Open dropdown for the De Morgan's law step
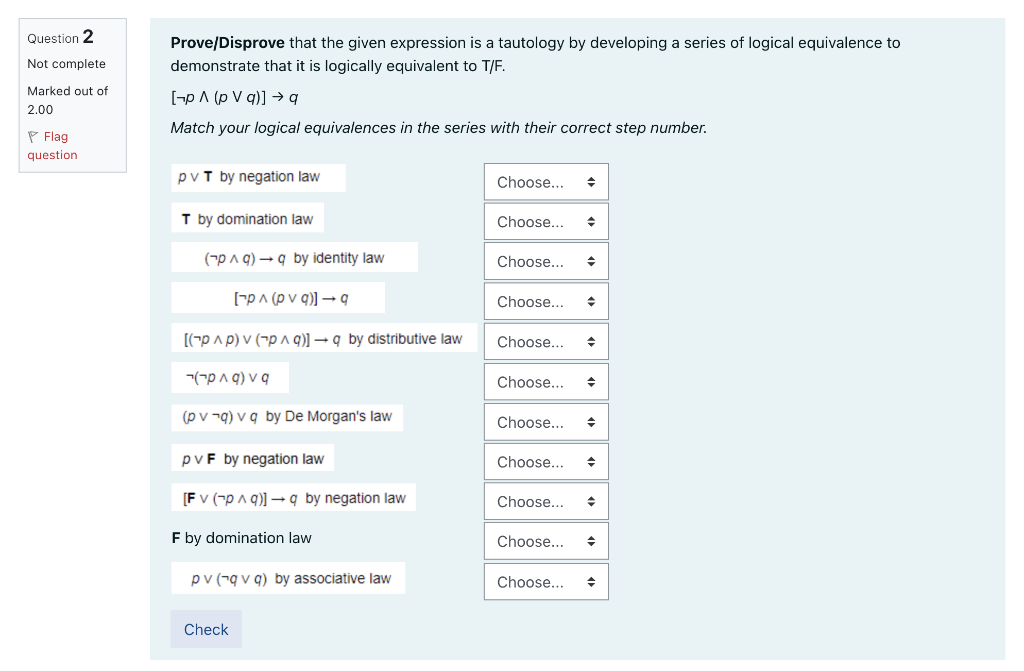1024x671 pixels. coord(545,421)
